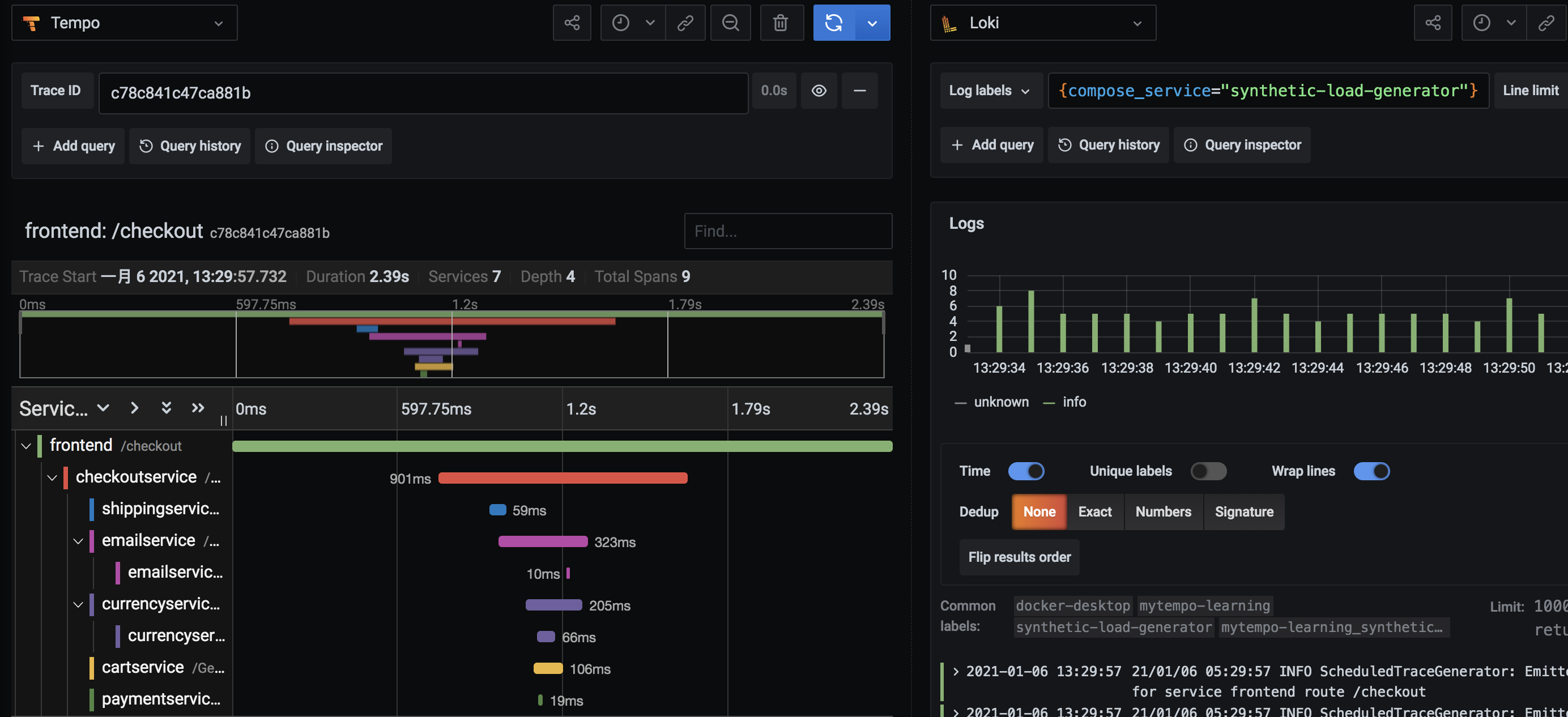Click the magenta emailservice 323ms span bar
1568x717 pixels.
[543, 541]
